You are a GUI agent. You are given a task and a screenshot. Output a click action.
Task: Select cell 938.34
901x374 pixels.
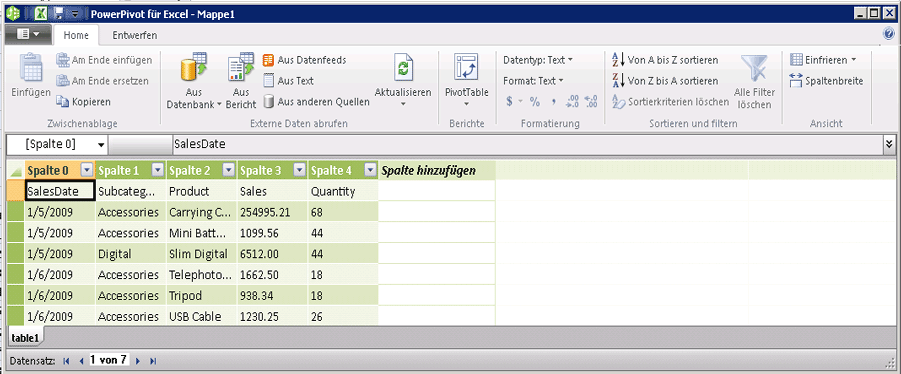272,296
